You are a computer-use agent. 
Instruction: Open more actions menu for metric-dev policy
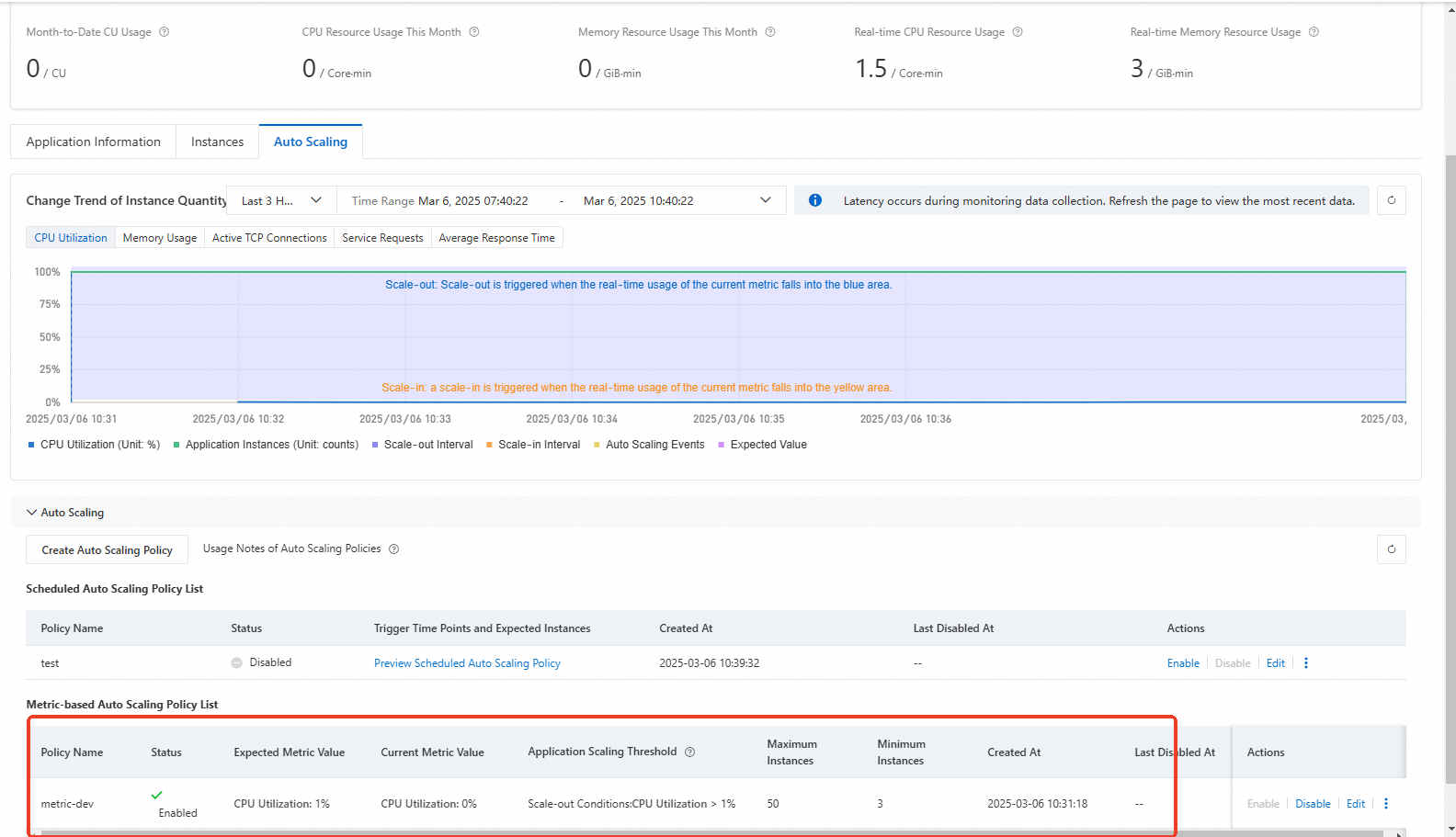[1386, 804]
